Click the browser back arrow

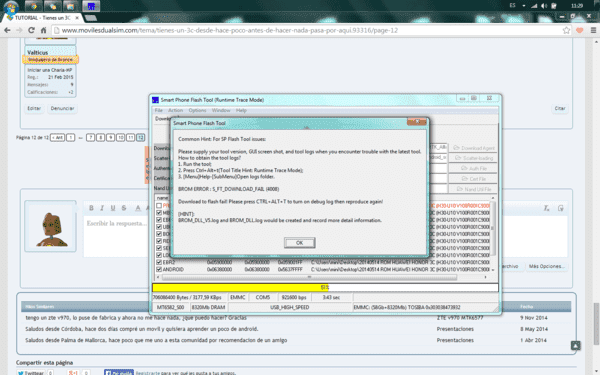[7, 30]
